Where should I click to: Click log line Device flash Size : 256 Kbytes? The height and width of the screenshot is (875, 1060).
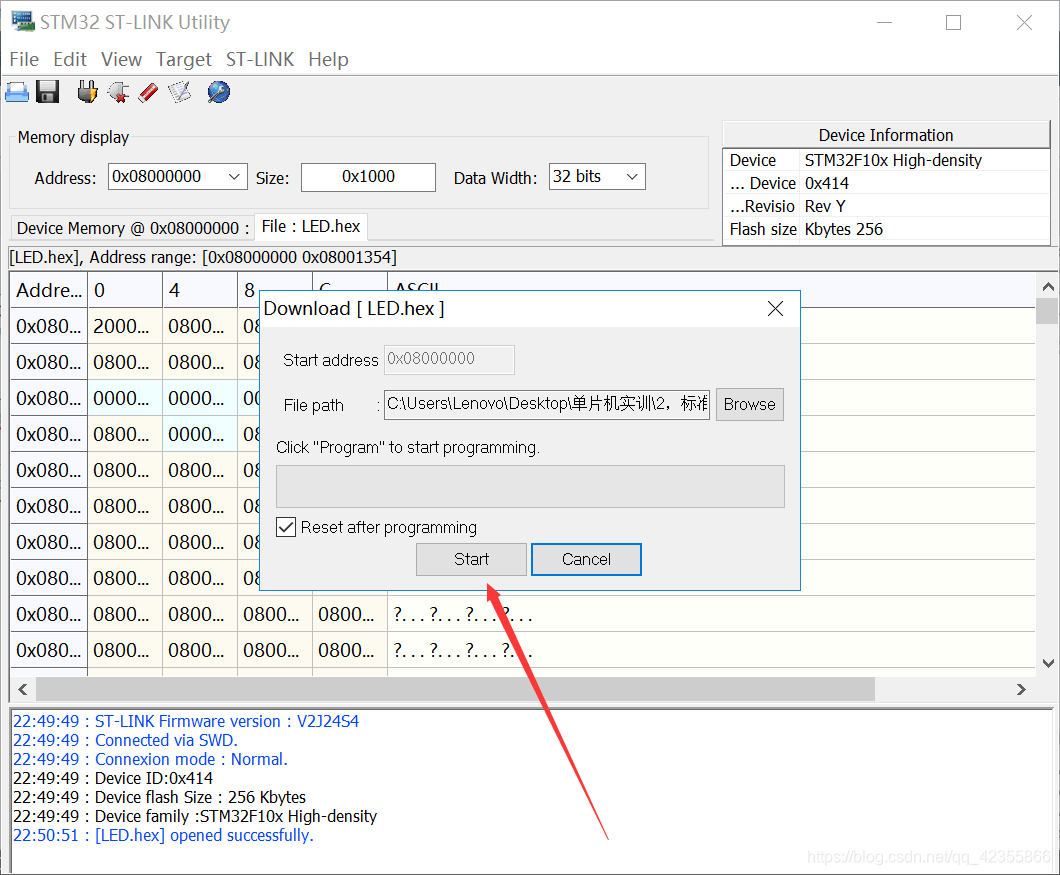point(160,797)
